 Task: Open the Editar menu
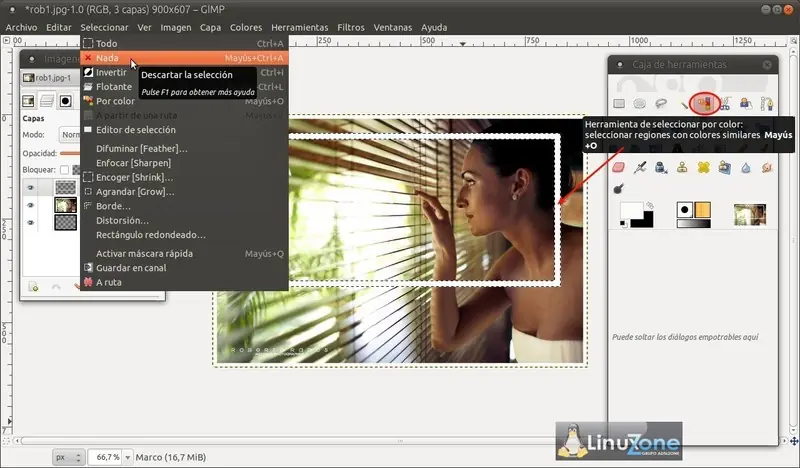[59, 28]
